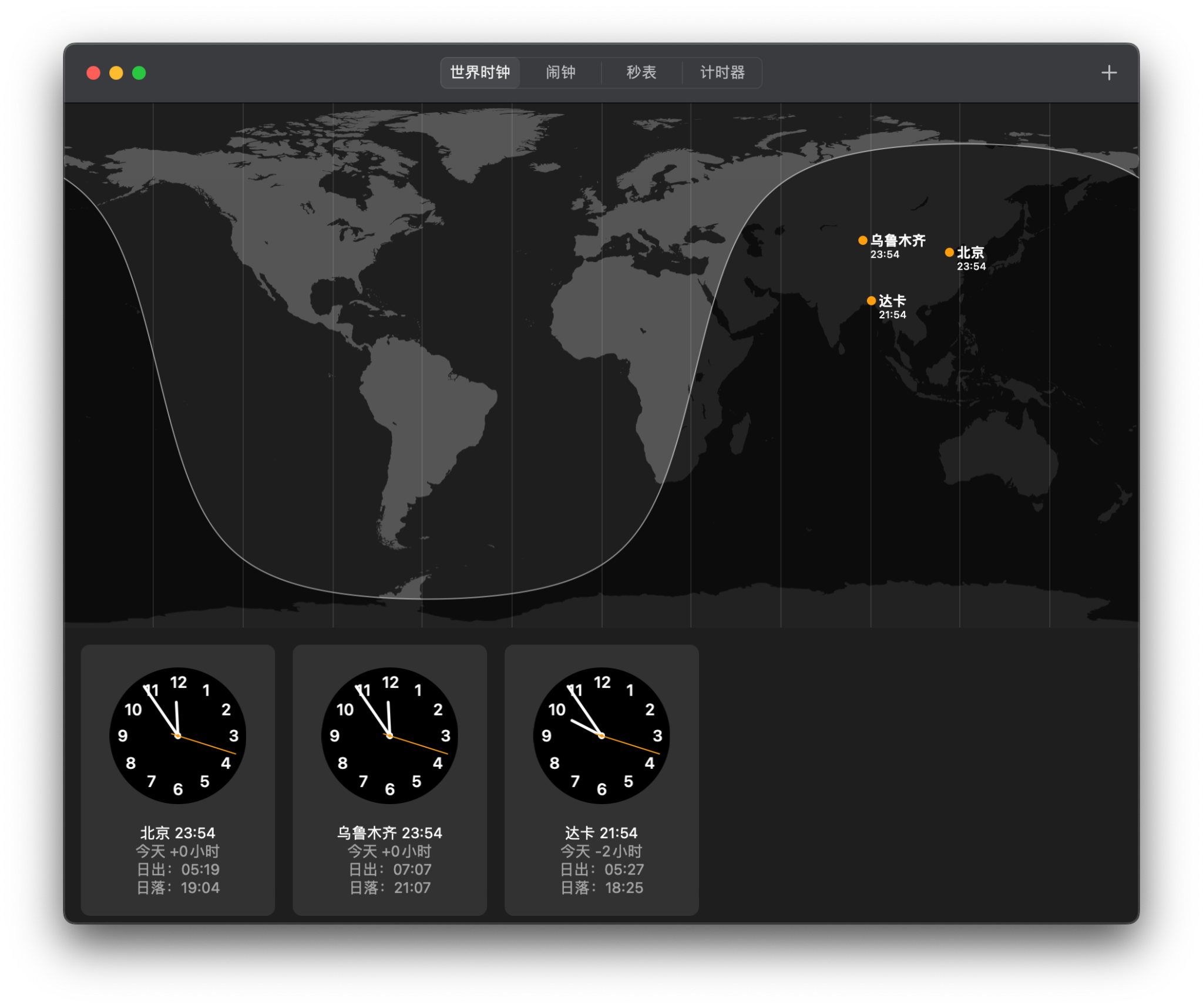This screenshot has width=1203, height=1008.
Task: Select the 乌鲁木齐 23:54 clock card title
Action: tap(389, 832)
